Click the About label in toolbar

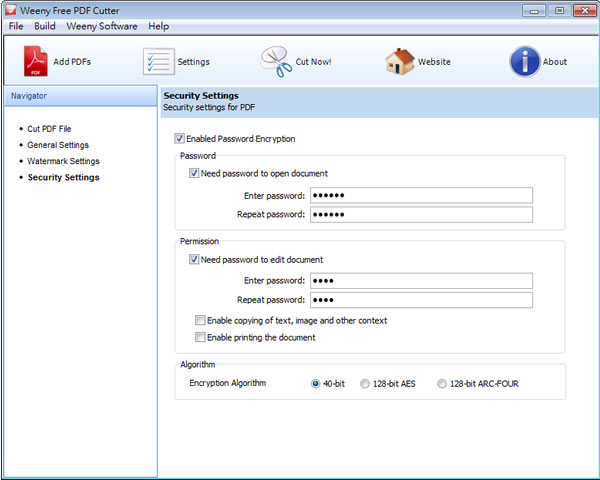555,62
